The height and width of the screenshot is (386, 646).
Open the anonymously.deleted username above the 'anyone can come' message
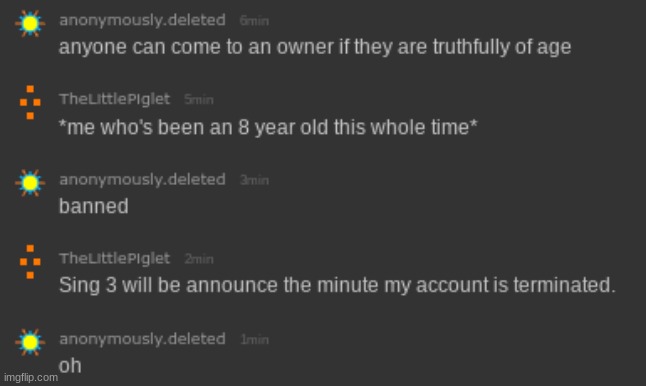tap(143, 20)
